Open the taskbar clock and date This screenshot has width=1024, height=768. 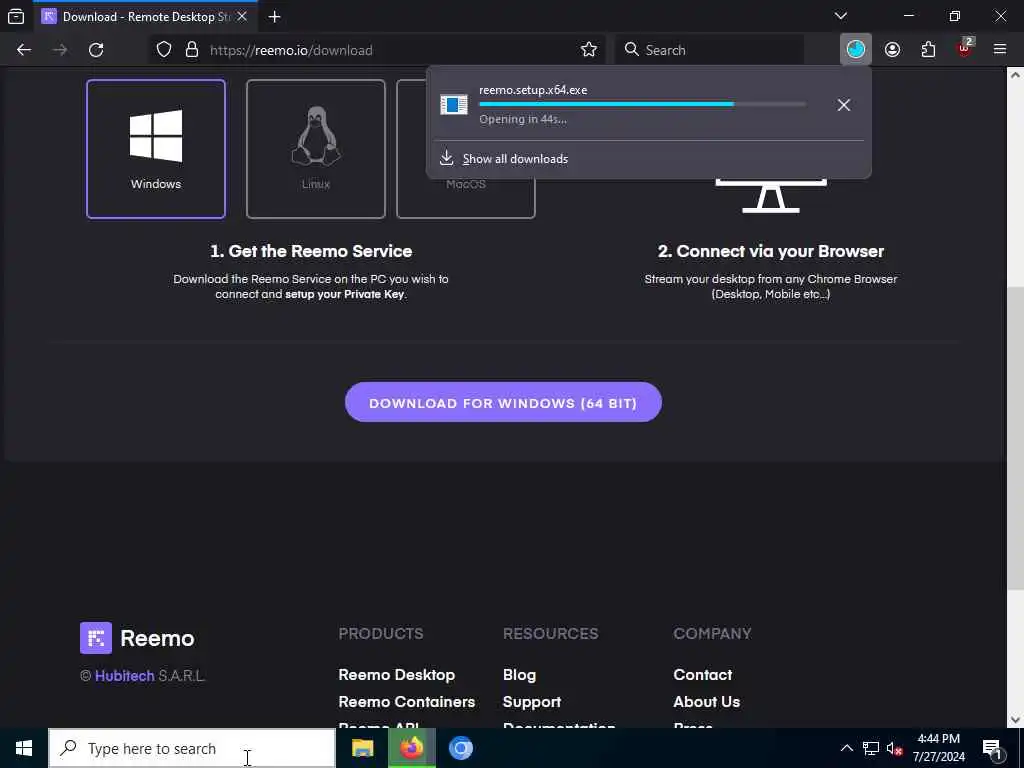(938, 748)
